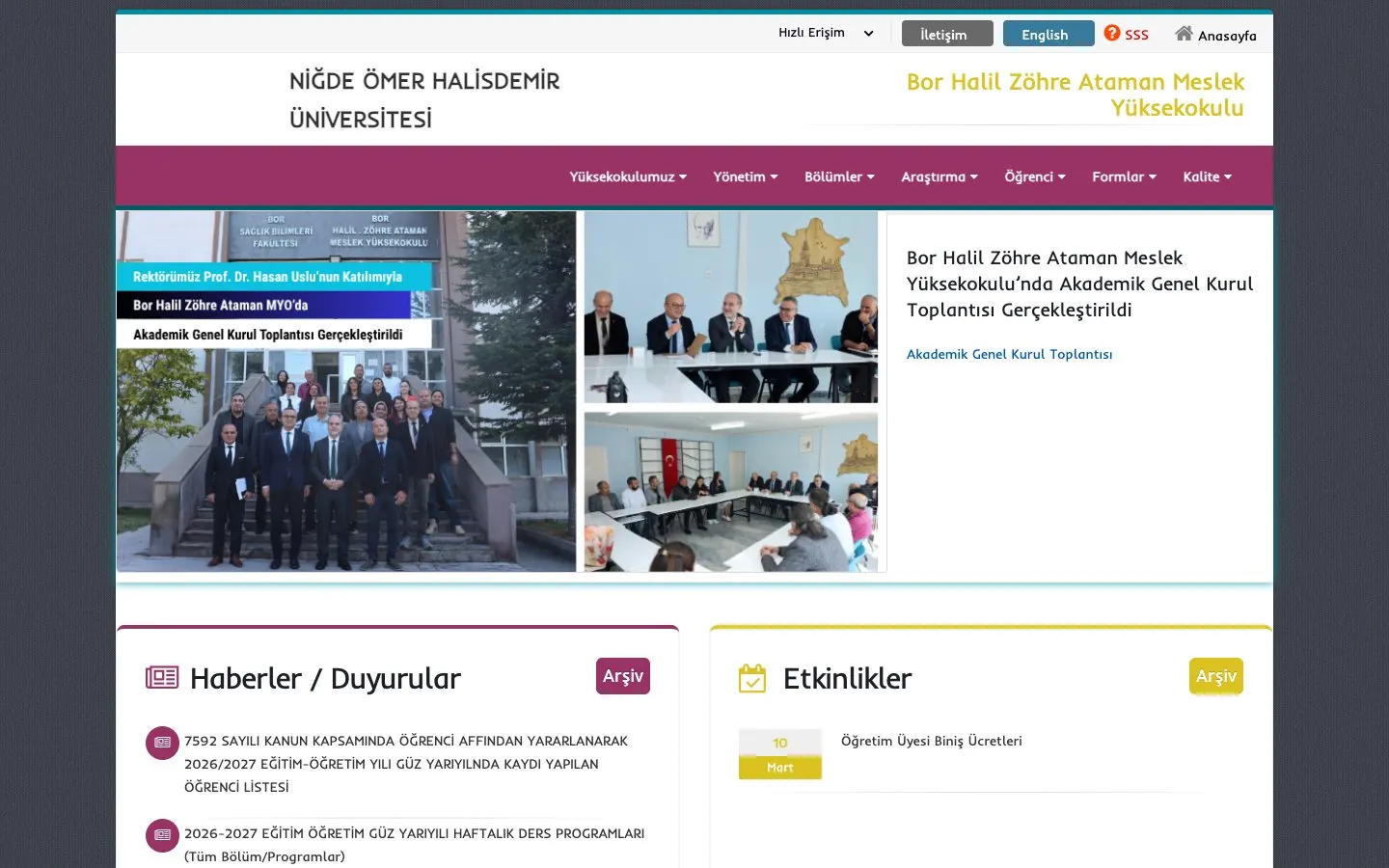The height and width of the screenshot is (868, 1389).
Task: Open the SSS question mark icon
Action: 1112,33
